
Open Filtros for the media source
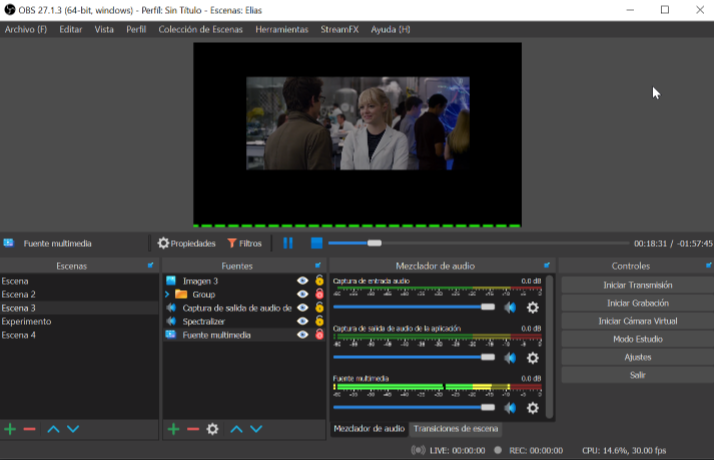(245, 243)
